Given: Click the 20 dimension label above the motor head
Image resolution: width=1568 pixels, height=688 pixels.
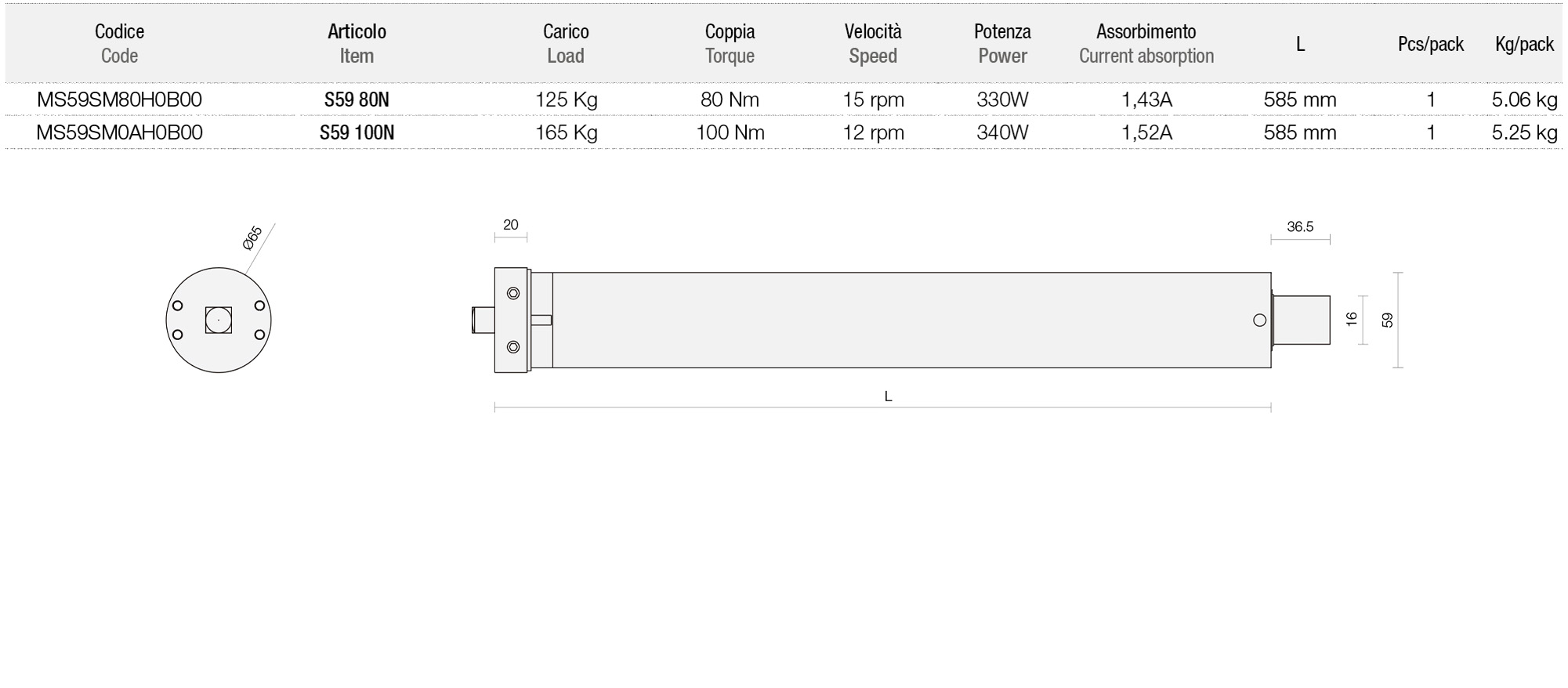Looking at the screenshot, I should coord(511,225).
